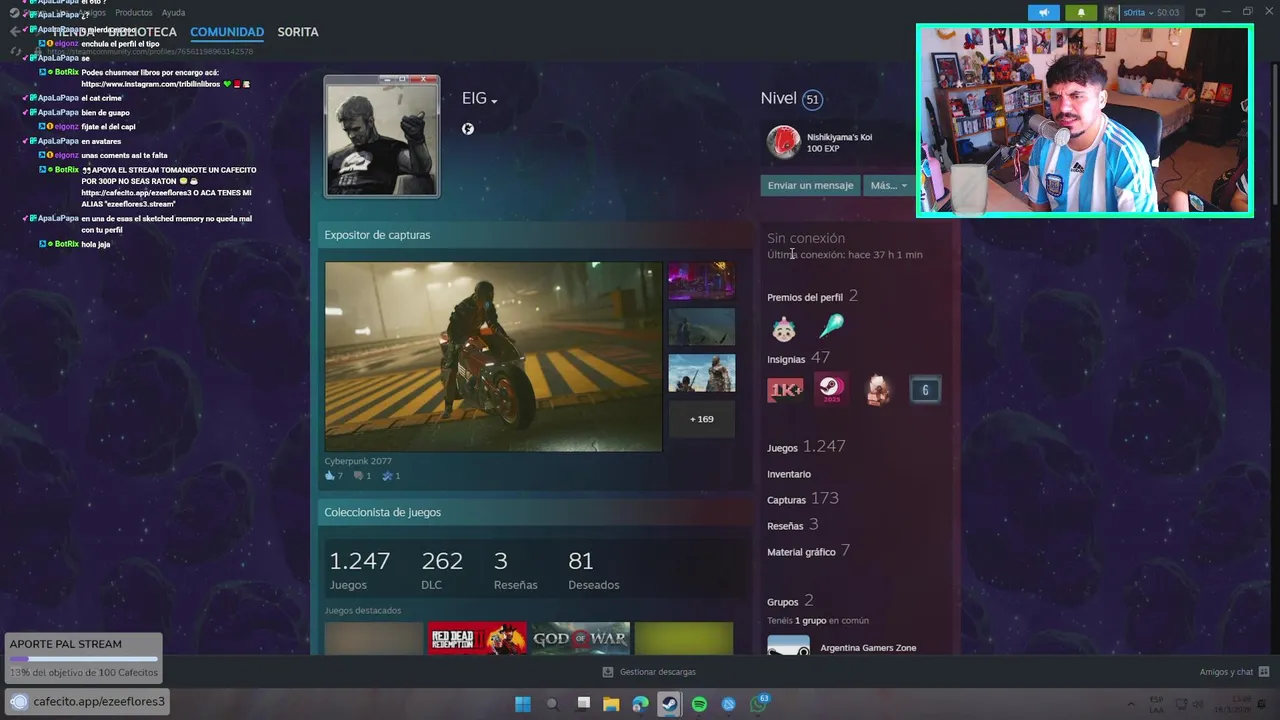The width and height of the screenshot is (1280, 720).
Task: Open the Insignias 47 link
Action: pos(798,358)
